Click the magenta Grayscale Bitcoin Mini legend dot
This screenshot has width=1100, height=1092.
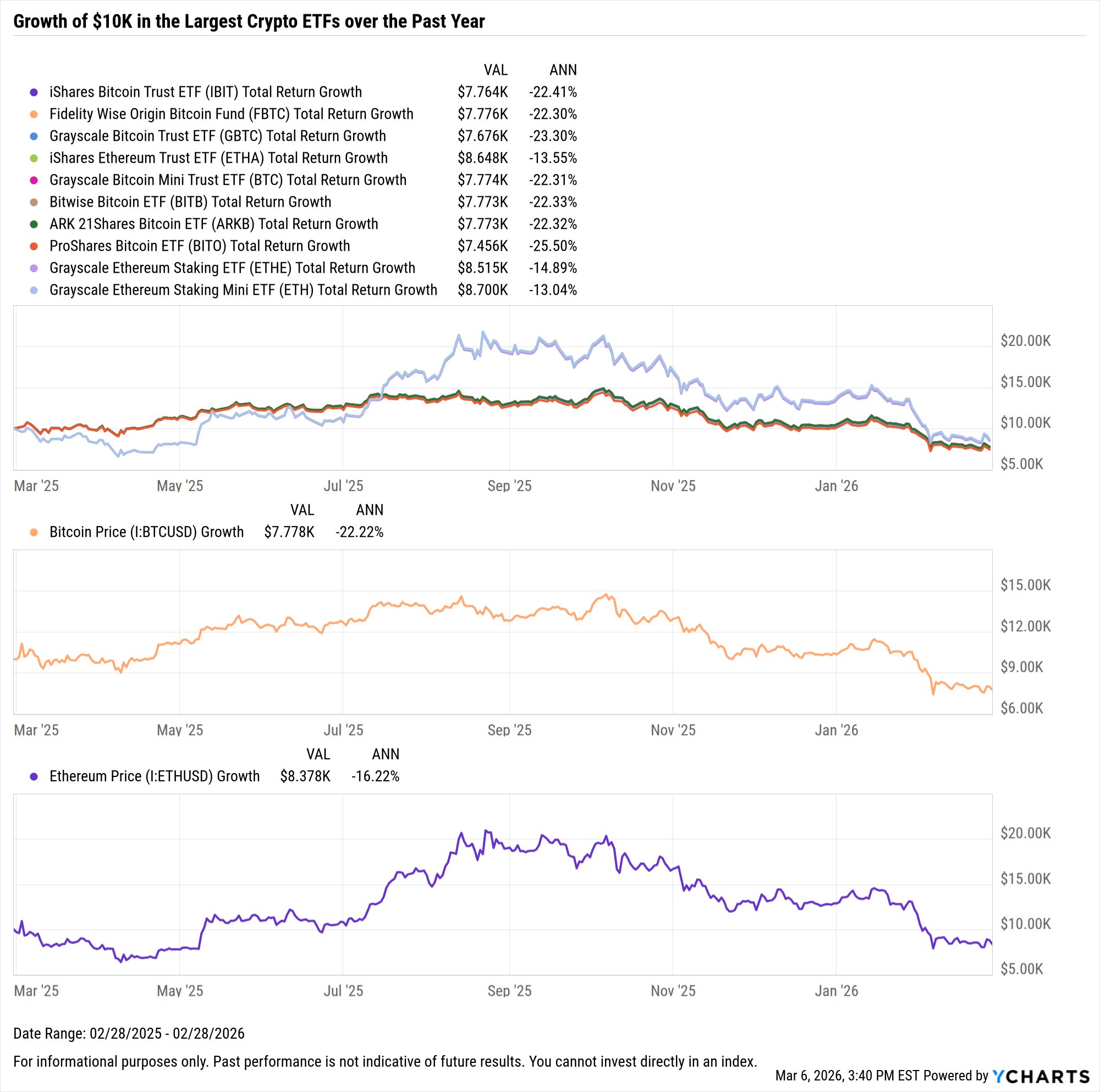(x=34, y=180)
